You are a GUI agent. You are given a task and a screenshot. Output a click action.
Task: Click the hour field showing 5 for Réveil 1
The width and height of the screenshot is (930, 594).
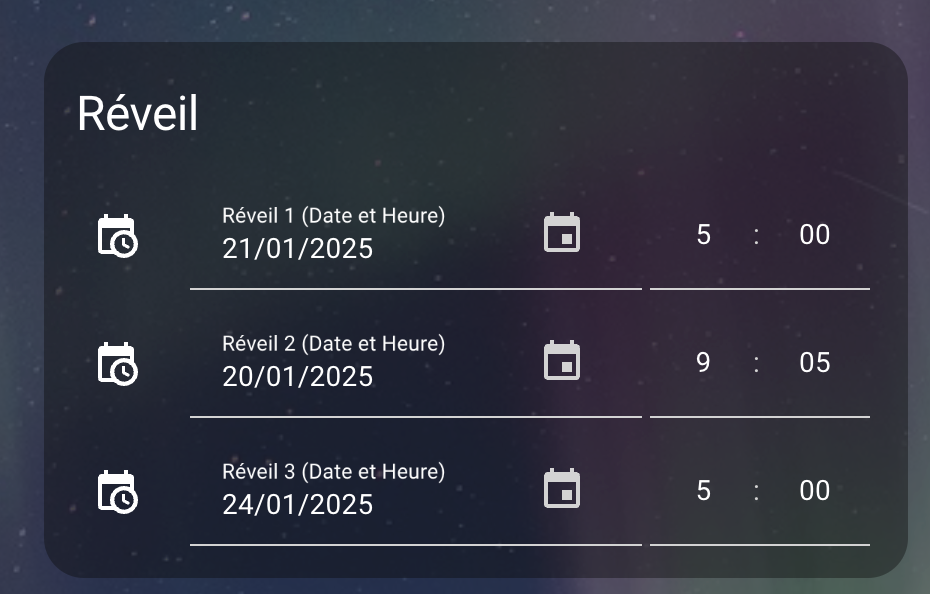pyautogui.click(x=703, y=234)
